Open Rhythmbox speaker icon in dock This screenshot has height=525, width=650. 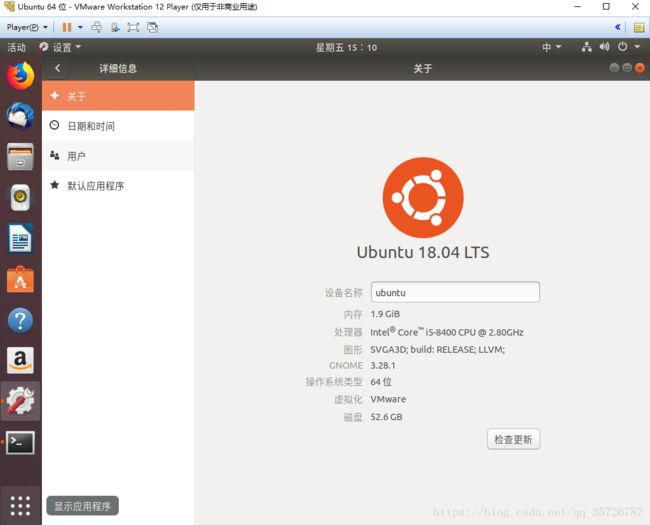click(x=20, y=197)
